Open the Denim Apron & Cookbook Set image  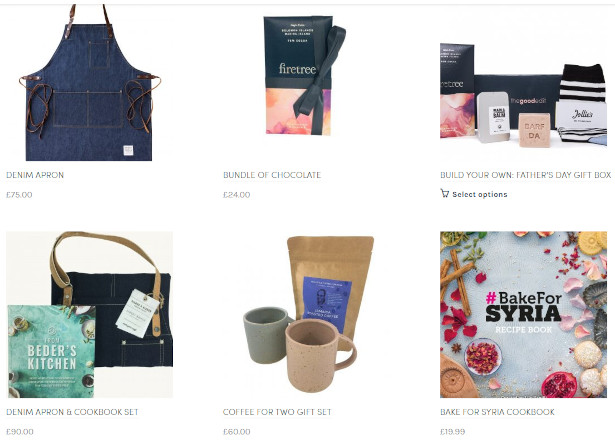[89, 315]
